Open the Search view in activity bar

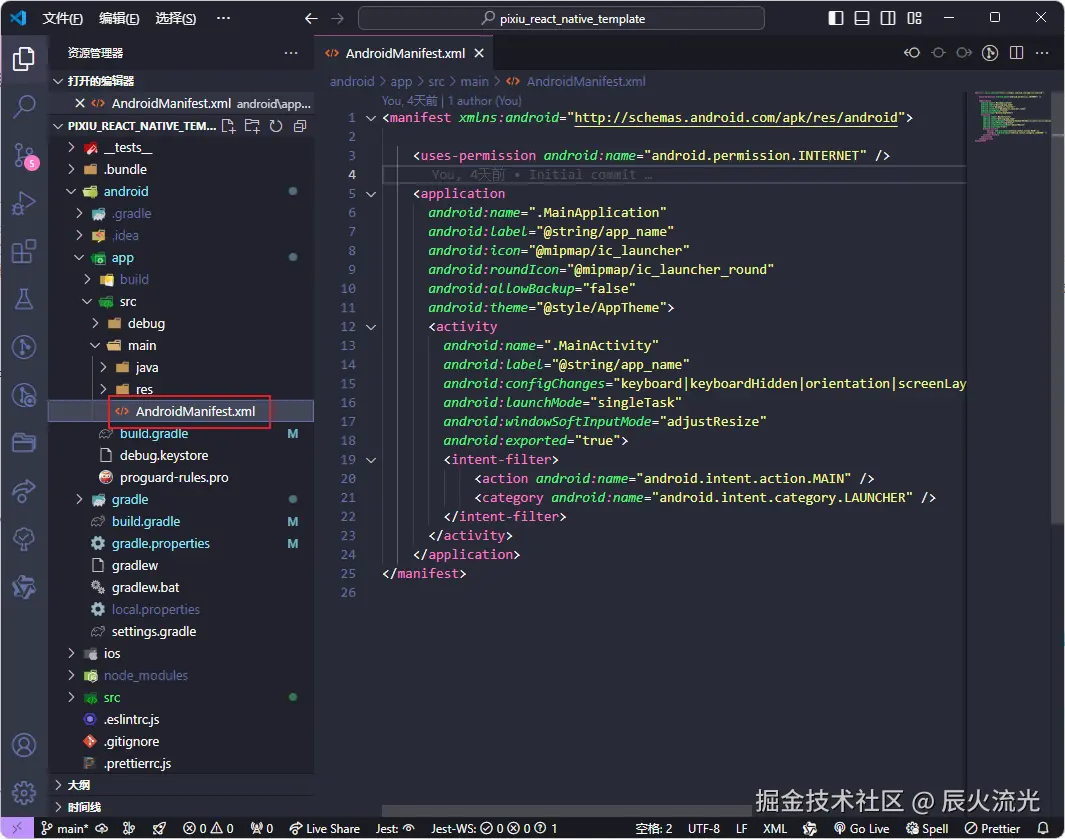tap(24, 106)
